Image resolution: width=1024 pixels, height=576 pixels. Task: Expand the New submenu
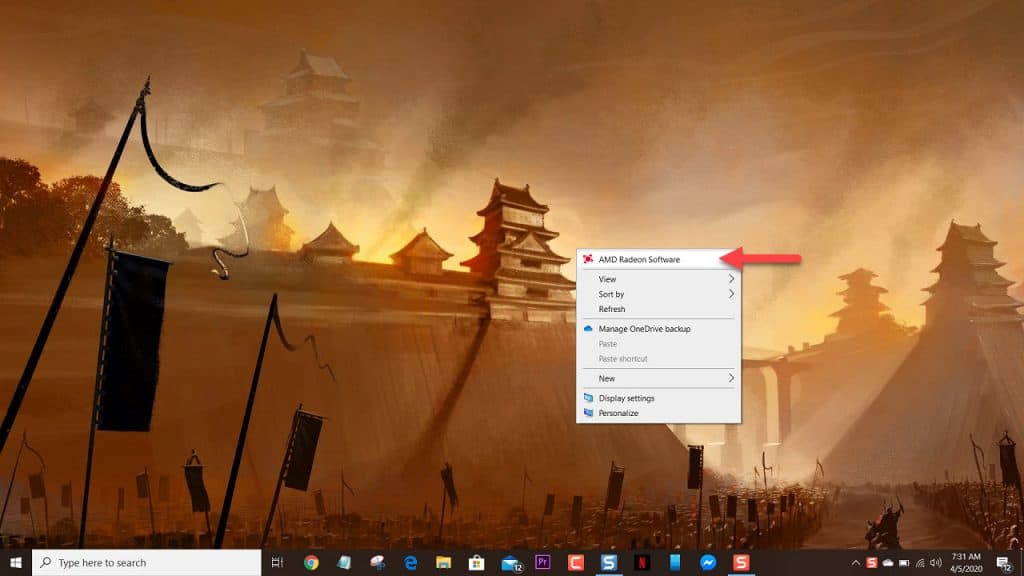tap(640, 378)
